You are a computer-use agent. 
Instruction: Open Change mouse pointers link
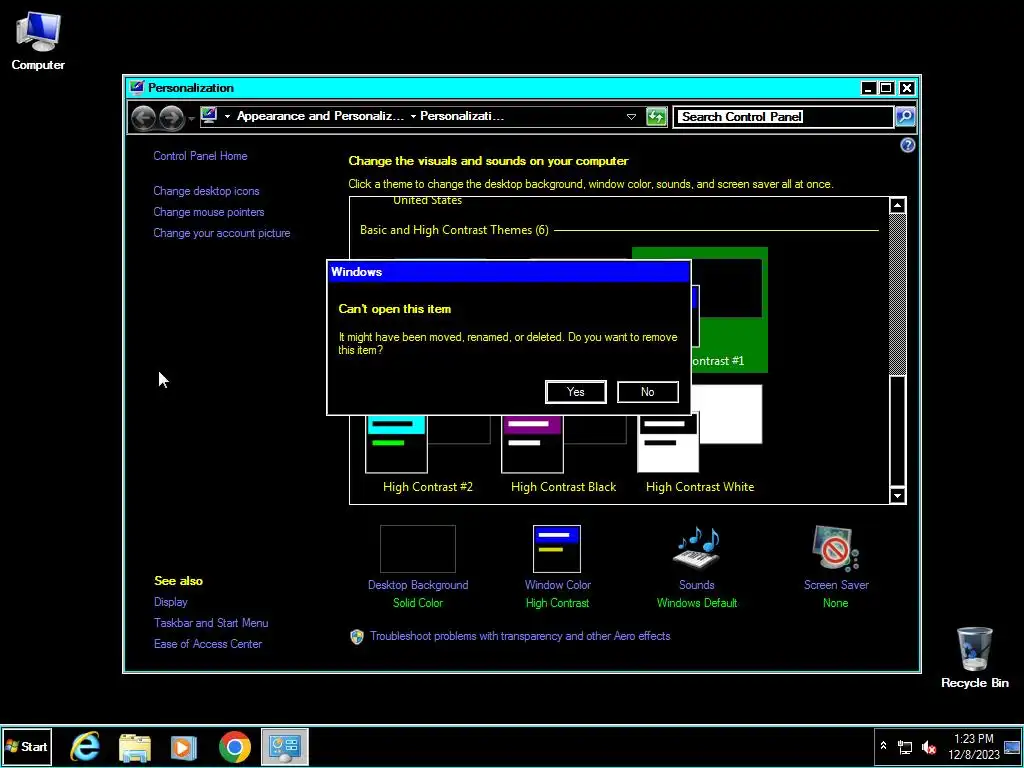(209, 212)
